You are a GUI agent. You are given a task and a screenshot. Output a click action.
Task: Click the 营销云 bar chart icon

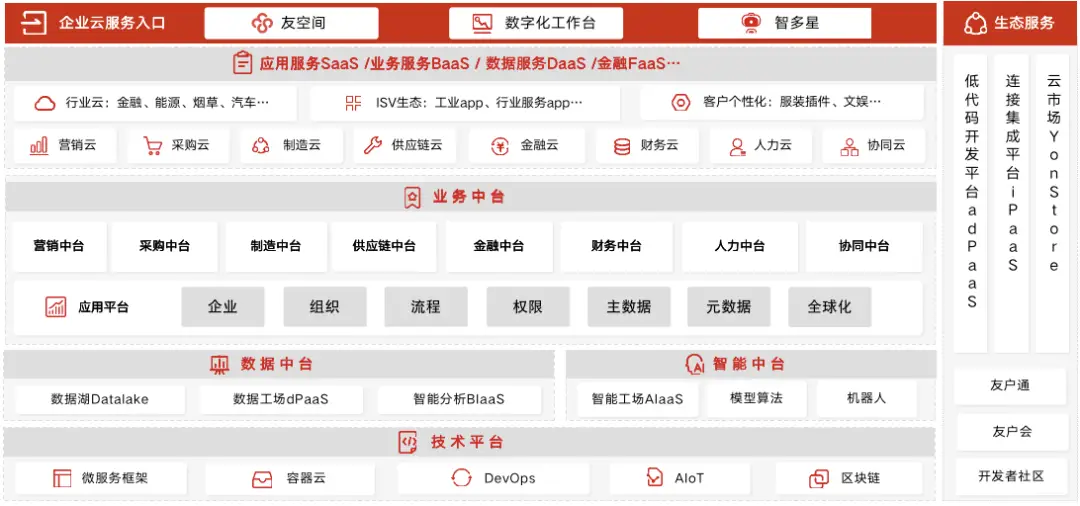39,145
